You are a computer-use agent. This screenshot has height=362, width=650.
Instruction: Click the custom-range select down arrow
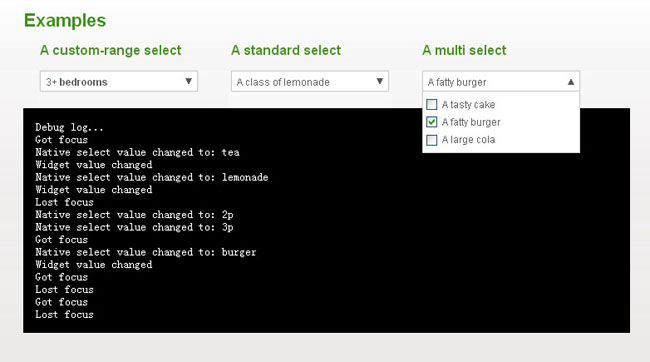pos(188,81)
